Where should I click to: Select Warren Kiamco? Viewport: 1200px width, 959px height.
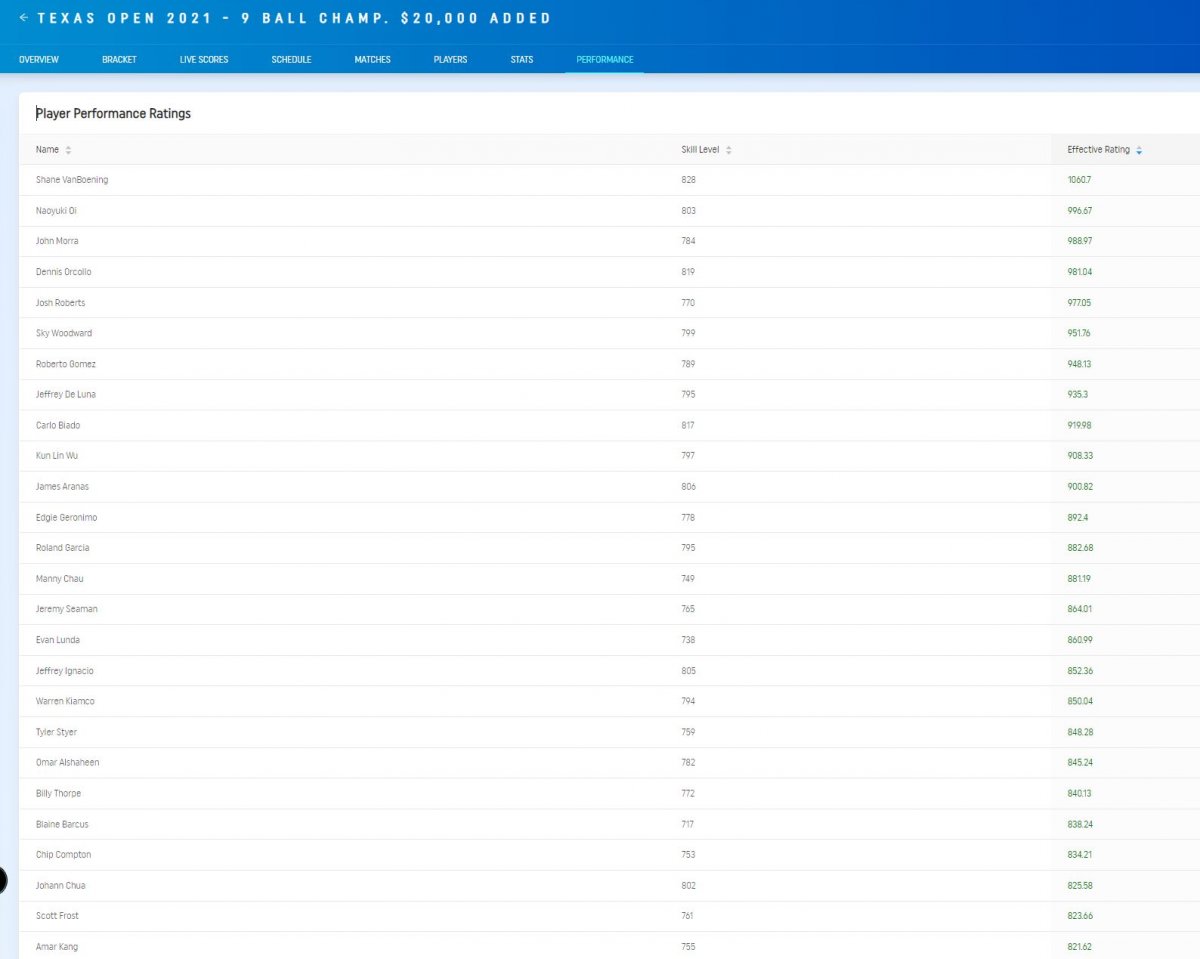(65, 701)
